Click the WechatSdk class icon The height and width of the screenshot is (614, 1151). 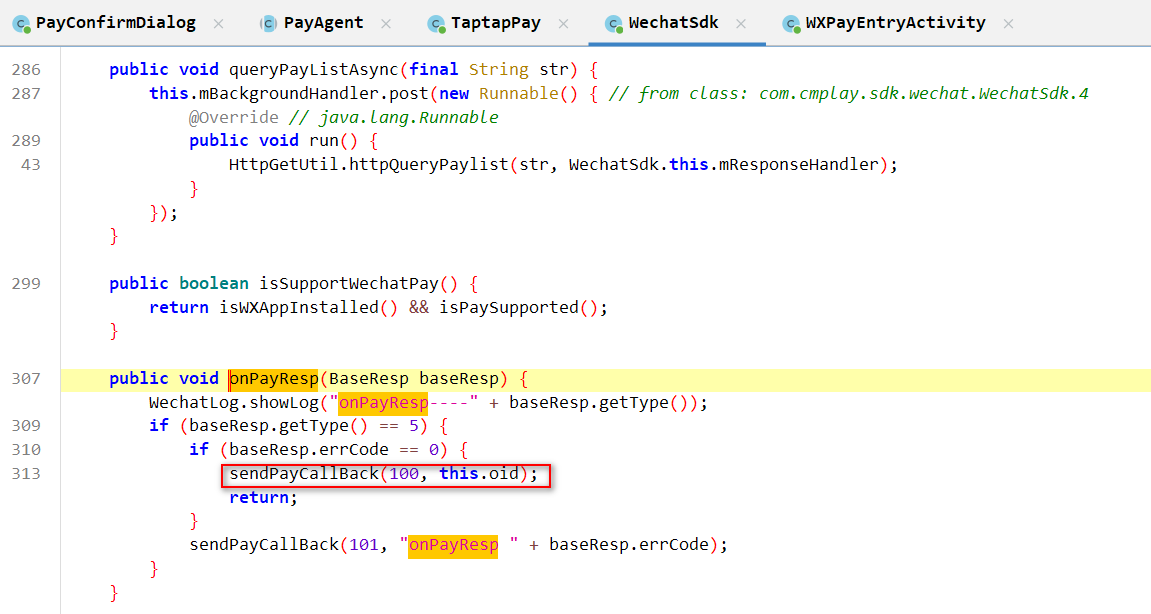613,23
